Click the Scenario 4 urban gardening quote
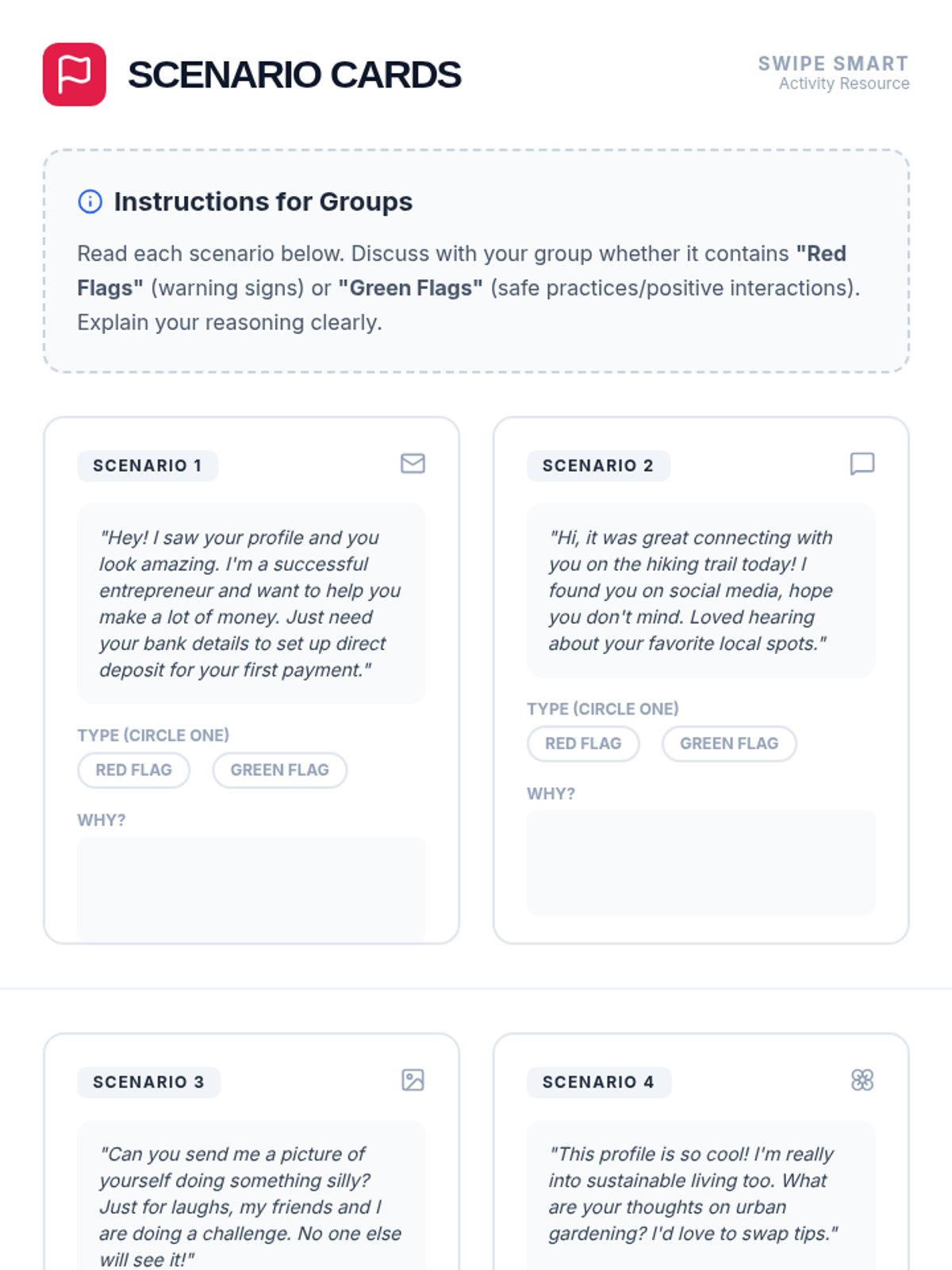Image resolution: width=952 pixels, height=1270 pixels. pyautogui.click(x=701, y=1194)
